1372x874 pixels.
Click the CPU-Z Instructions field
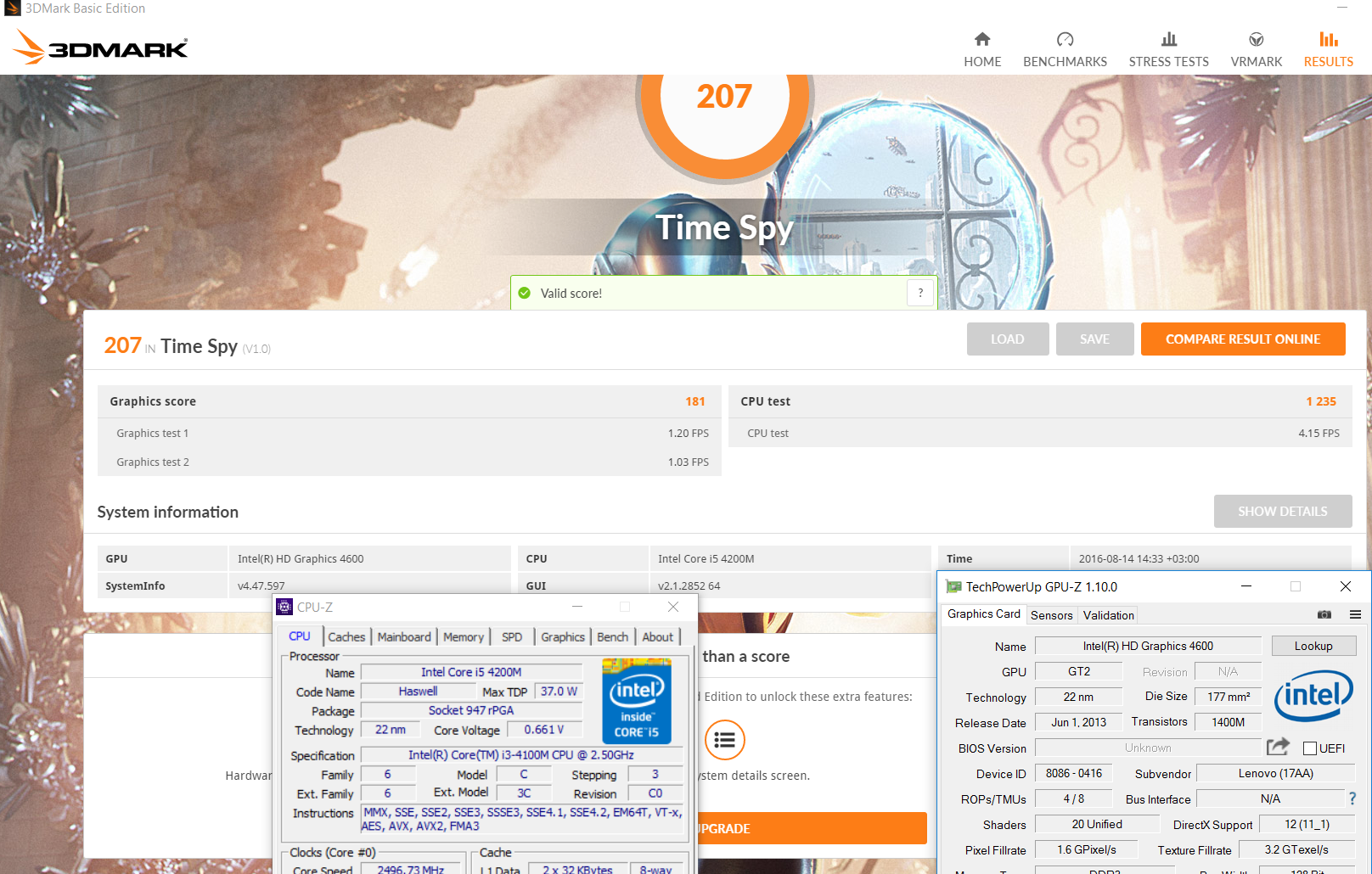tap(521, 819)
